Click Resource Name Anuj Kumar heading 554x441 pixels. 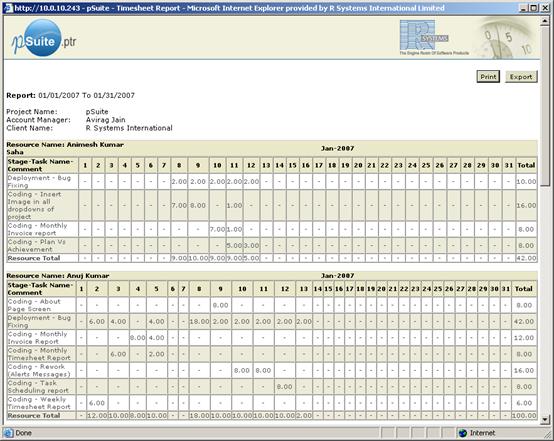click(x=58, y=276)
